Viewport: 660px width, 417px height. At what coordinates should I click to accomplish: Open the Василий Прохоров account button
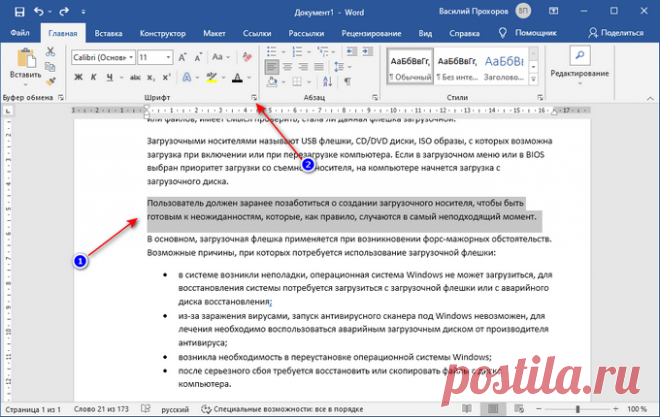point(485,12)
